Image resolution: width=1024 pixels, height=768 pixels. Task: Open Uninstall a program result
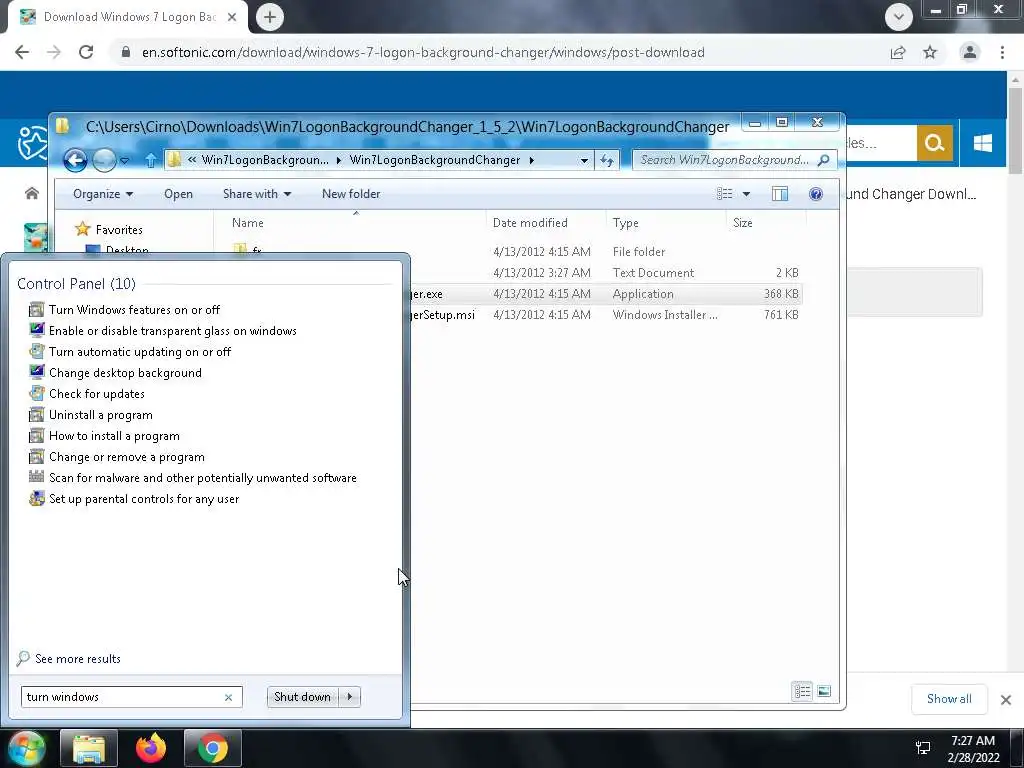tap(101, 415)
